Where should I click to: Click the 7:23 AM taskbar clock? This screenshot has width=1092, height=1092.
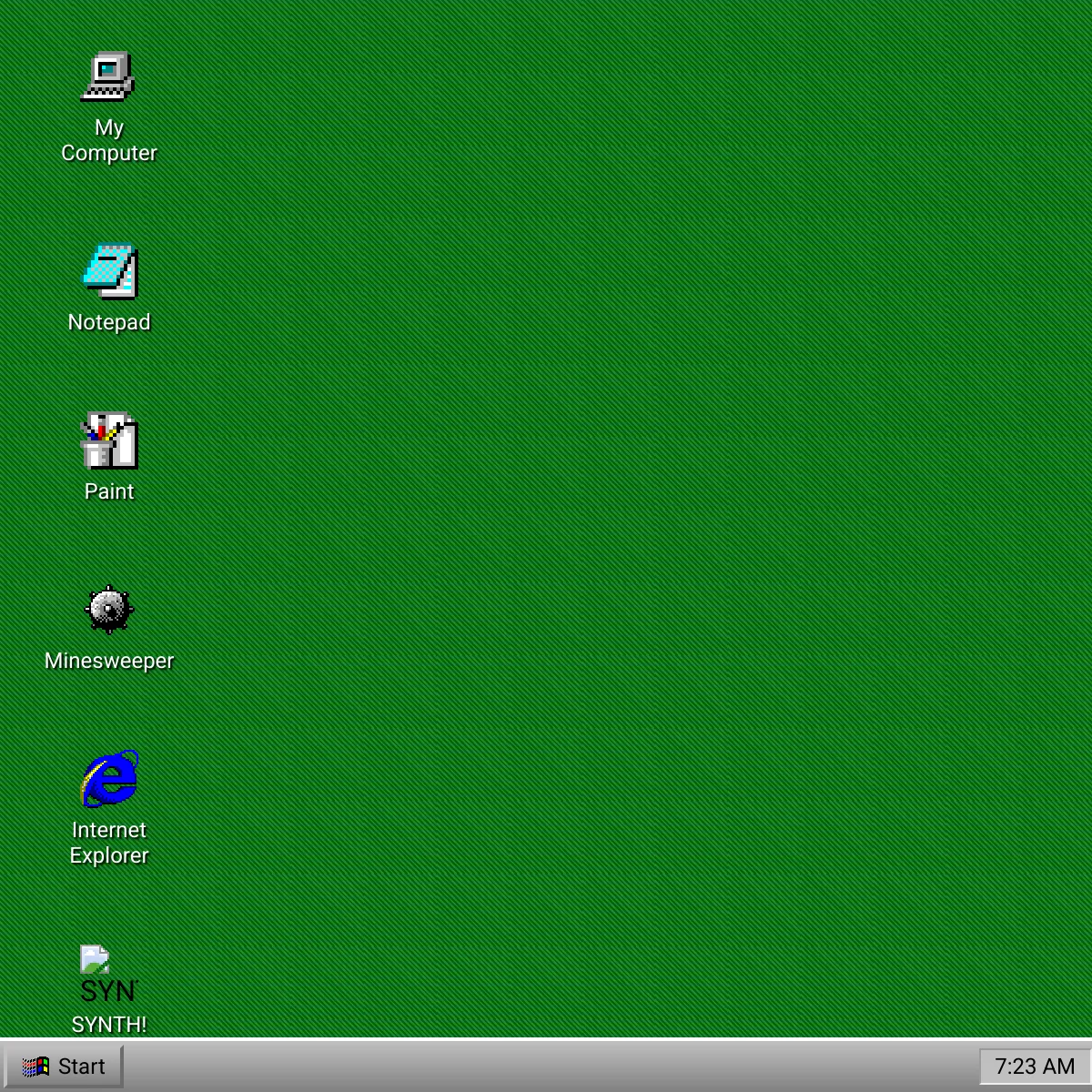1034,1066
